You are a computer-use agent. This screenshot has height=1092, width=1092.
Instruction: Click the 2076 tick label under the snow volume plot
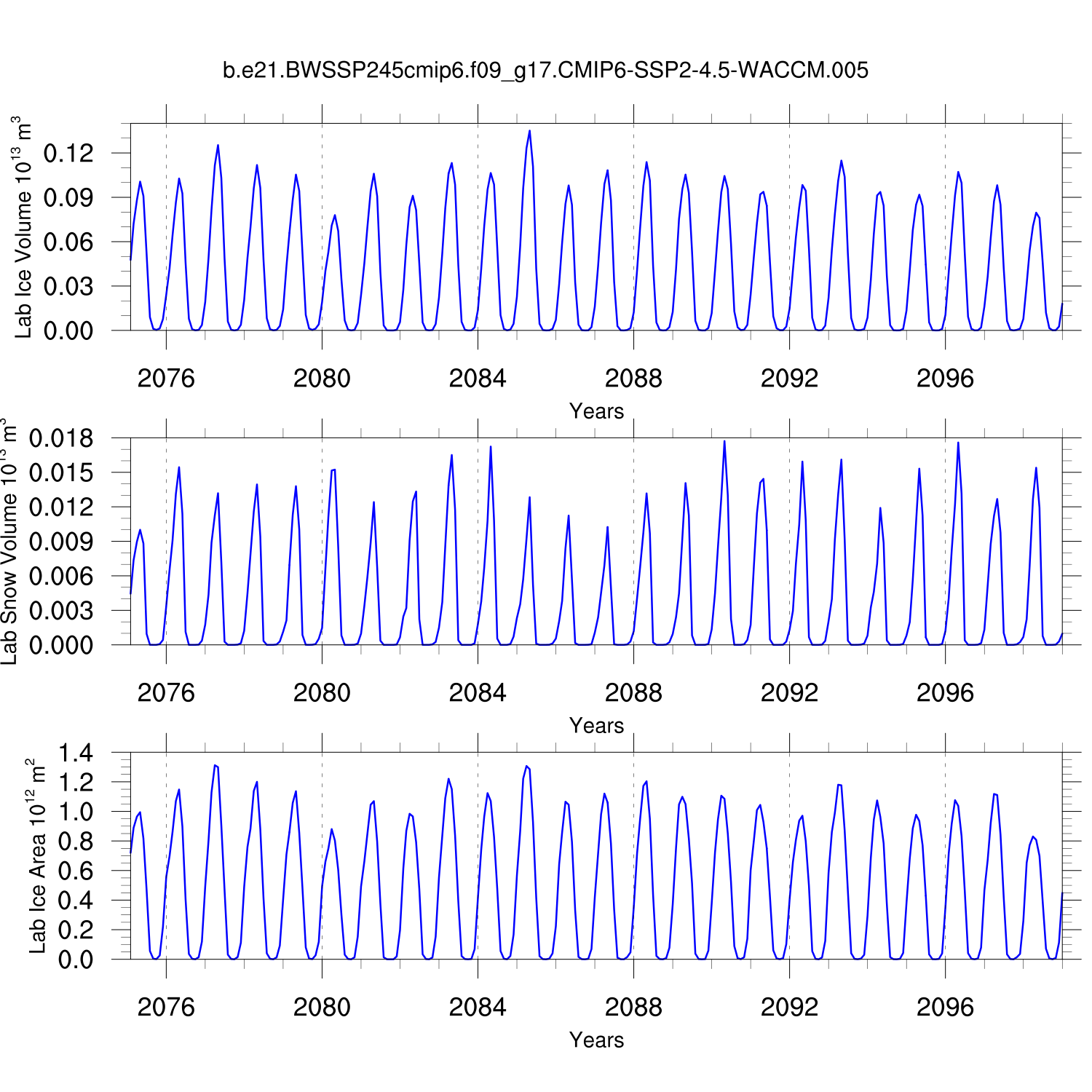(x=166, y=693)
